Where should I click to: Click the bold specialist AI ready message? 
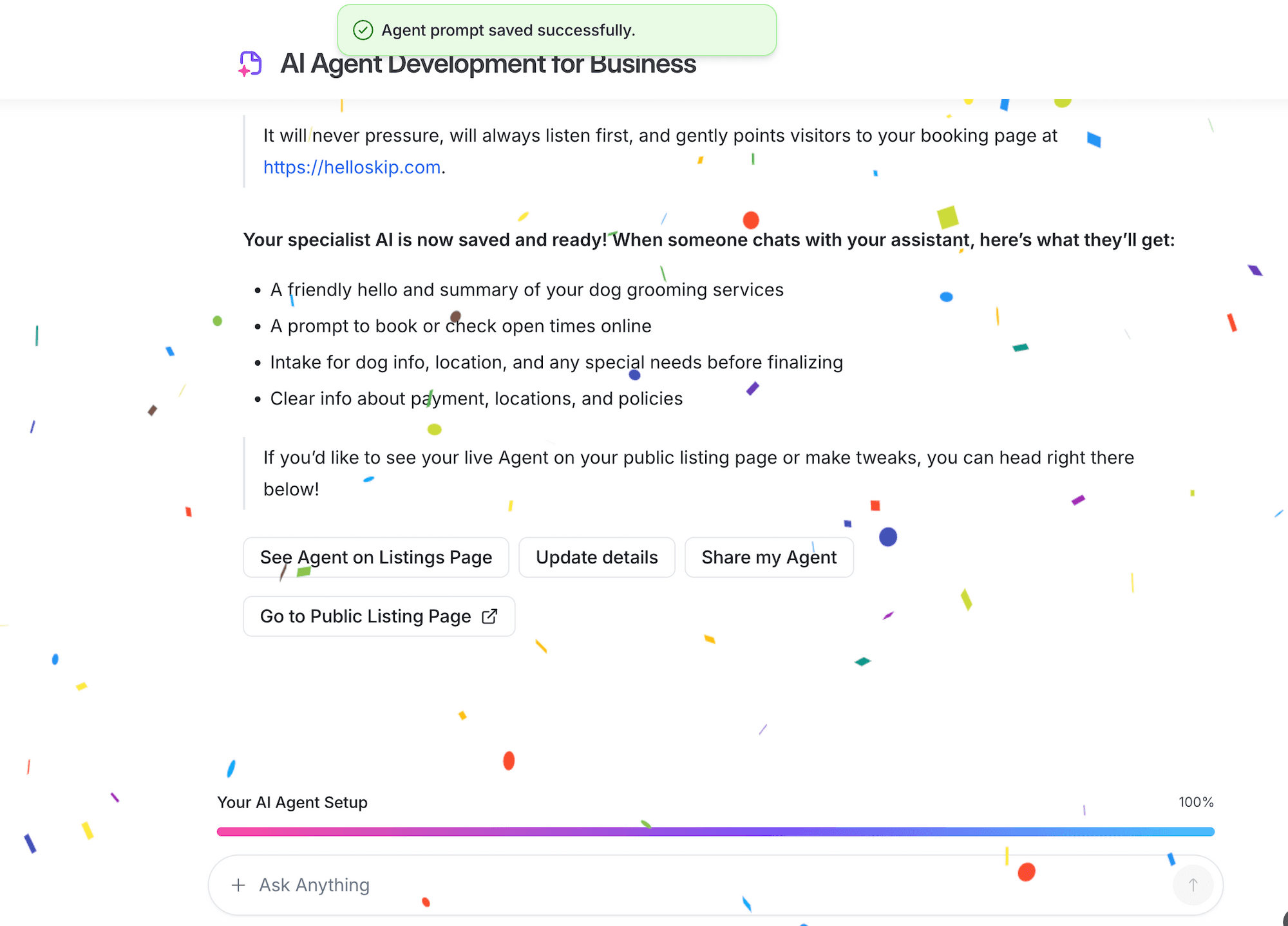pyautogui.click(x=708, y=240)
